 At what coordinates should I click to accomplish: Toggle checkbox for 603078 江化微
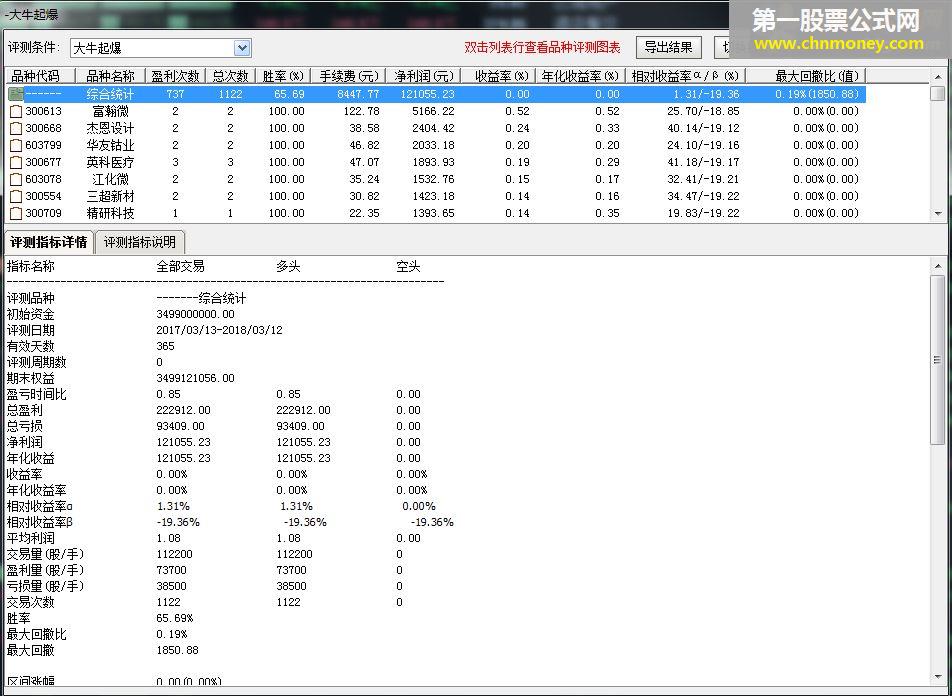(16, 180)
